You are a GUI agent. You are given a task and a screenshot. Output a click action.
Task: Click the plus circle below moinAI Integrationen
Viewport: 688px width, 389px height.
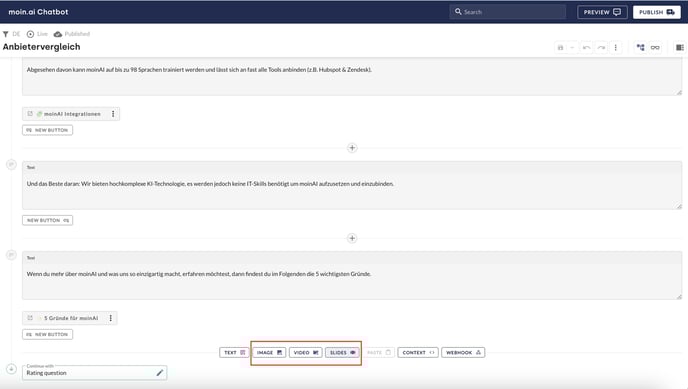point(352,148)
